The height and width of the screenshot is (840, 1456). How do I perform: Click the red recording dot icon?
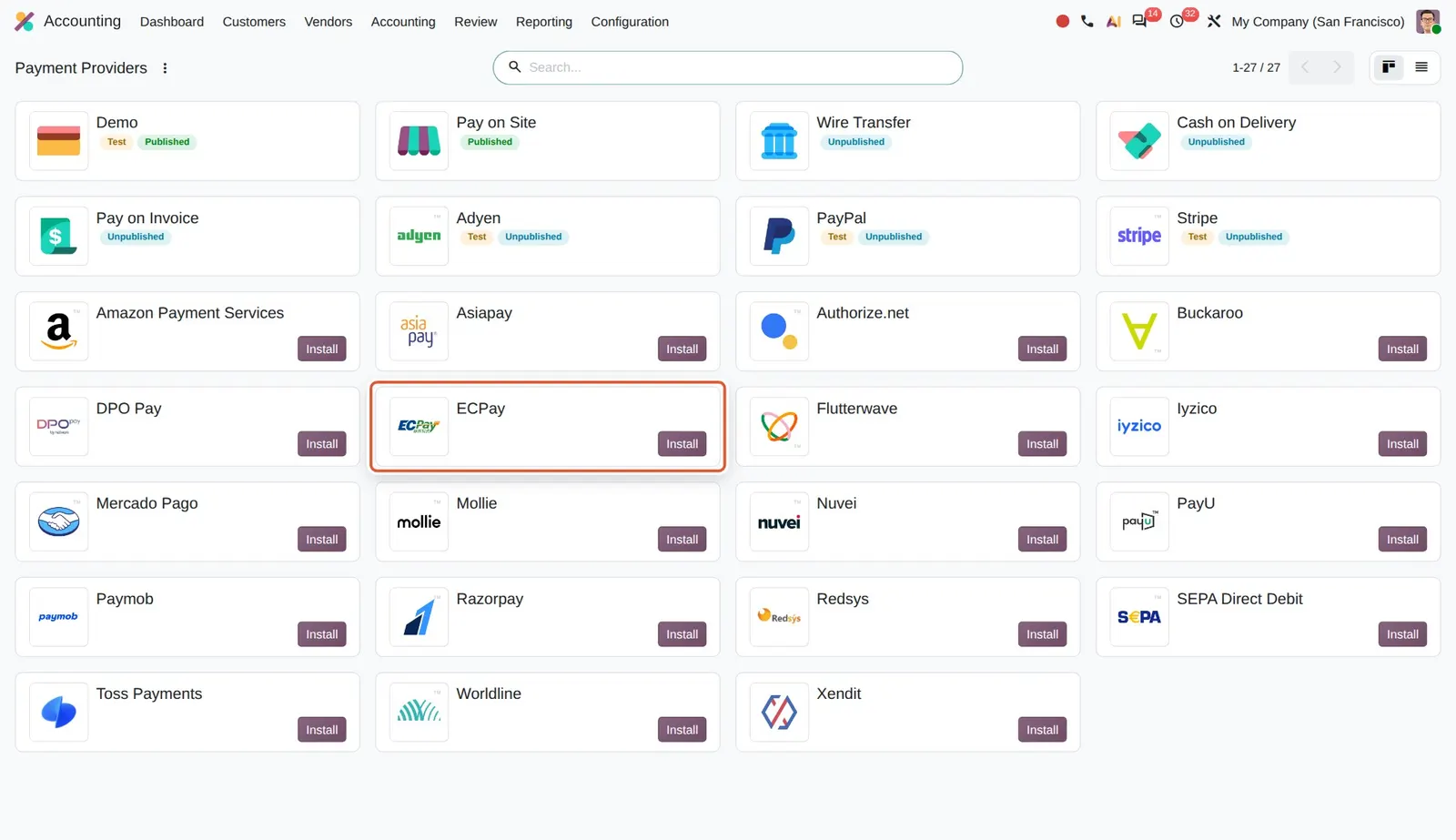point(1062,21)
